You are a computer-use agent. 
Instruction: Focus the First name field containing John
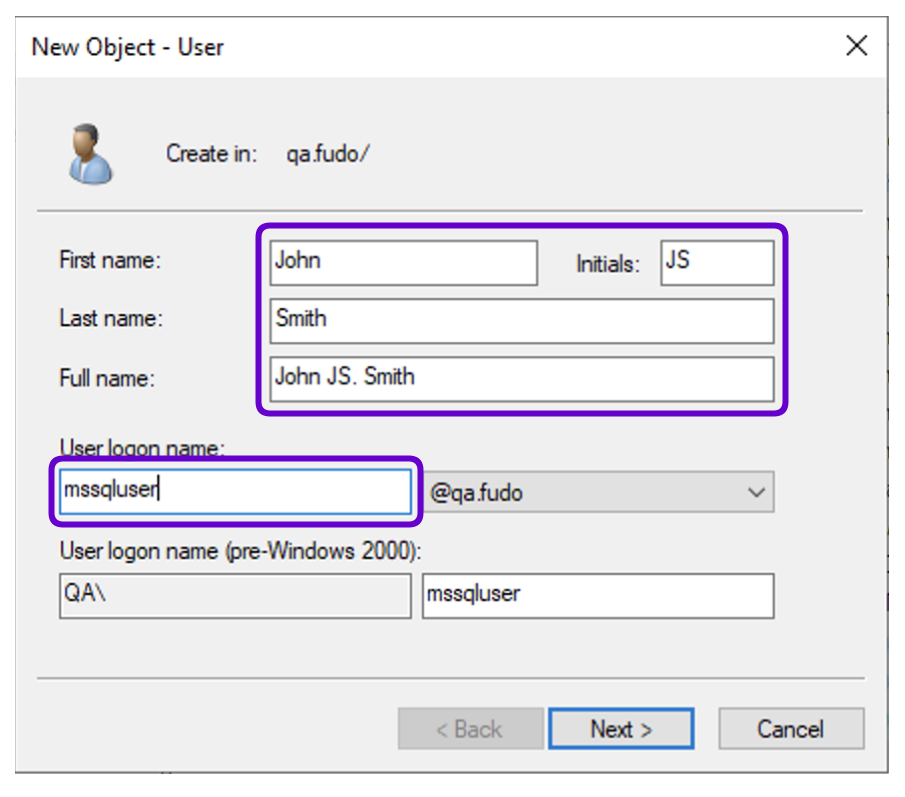pos(403,263)
